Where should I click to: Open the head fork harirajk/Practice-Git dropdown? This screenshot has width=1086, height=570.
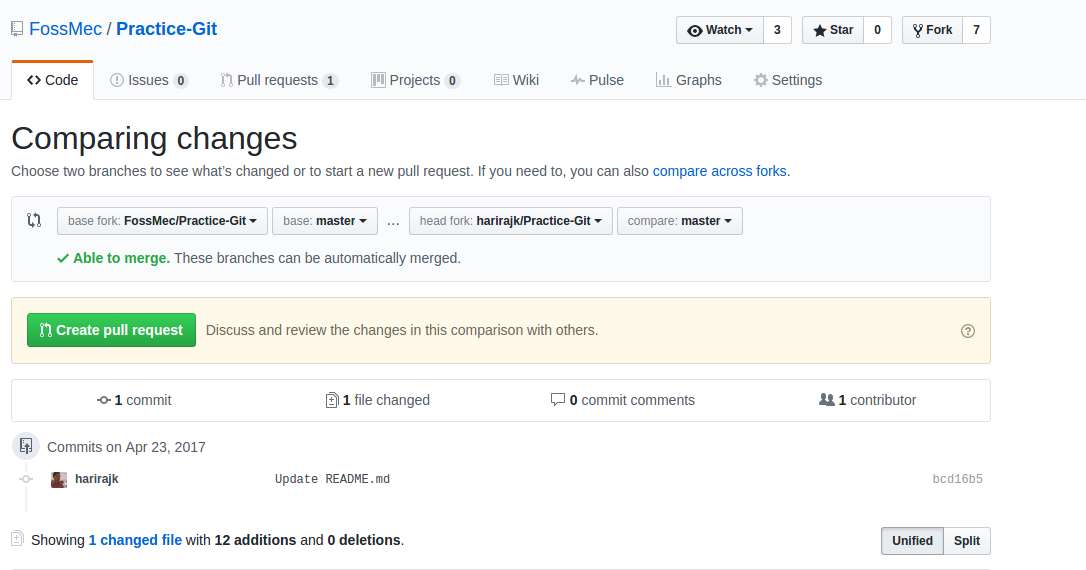(510, 221)
